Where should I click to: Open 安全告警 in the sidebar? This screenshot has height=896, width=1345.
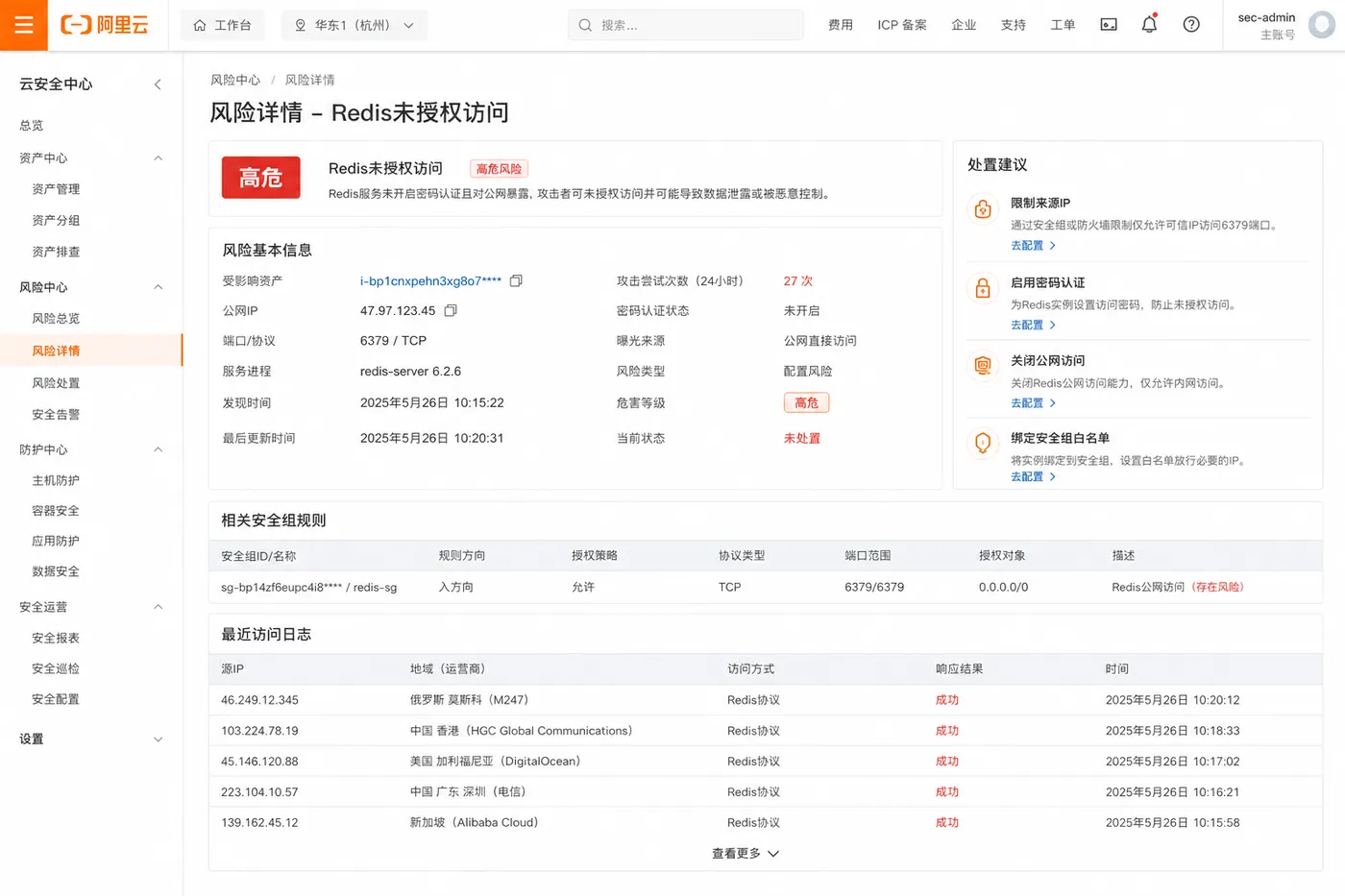(x=56, y=415)
